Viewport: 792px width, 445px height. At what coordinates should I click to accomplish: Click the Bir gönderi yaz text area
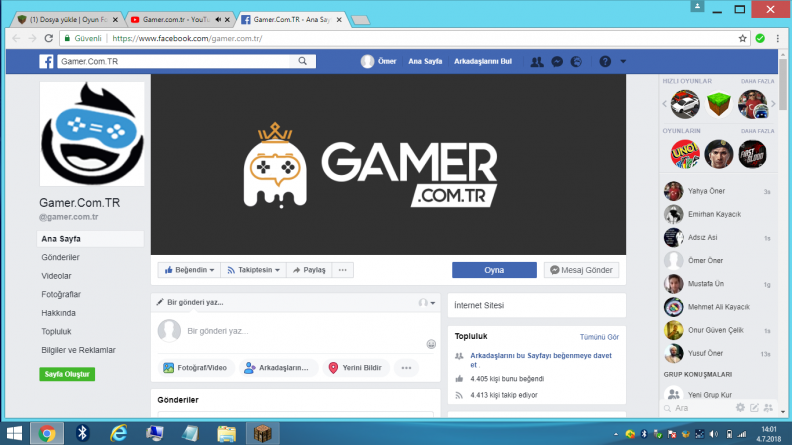pyautogui.click(x=303, y=331)
